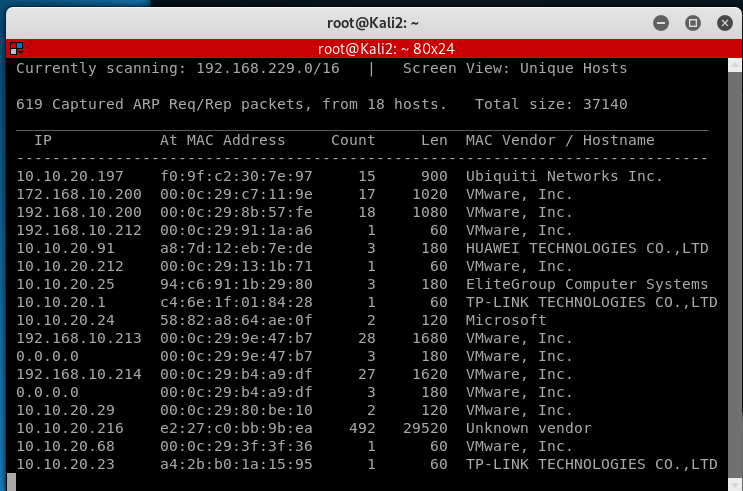Select IP 10.10.20.216 entry
Viewport: 743px width, 491px height.
(70, 428)
